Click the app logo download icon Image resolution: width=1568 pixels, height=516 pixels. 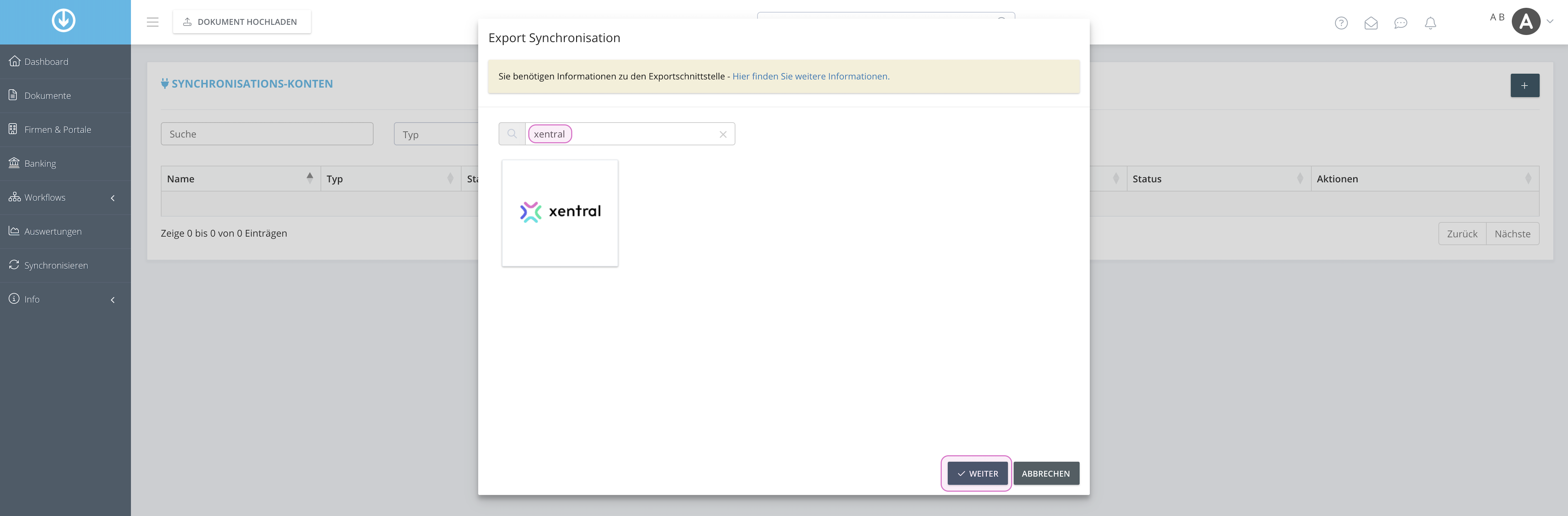[x=63, y=20]
